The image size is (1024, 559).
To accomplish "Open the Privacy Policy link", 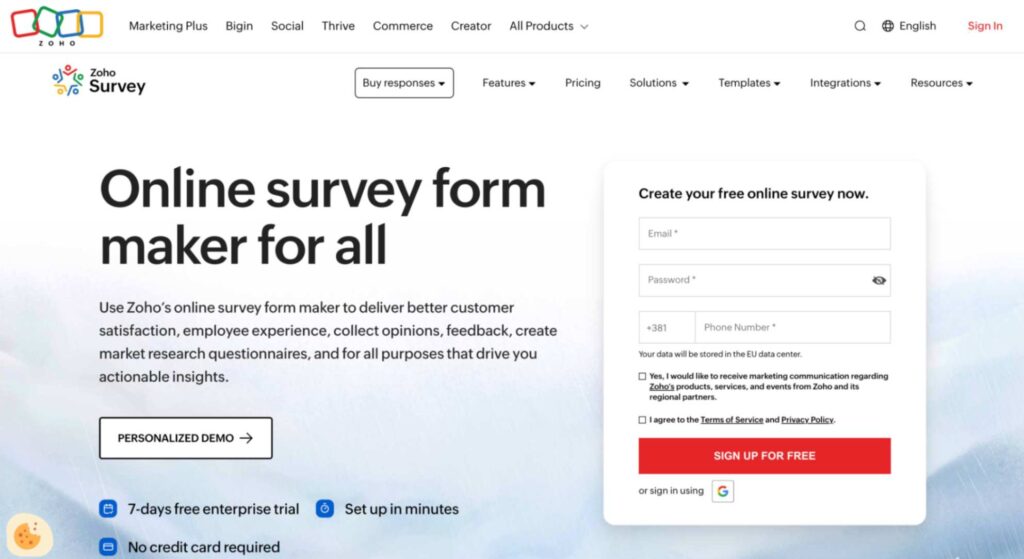I will pyautogui.click(x=807, y=420).
